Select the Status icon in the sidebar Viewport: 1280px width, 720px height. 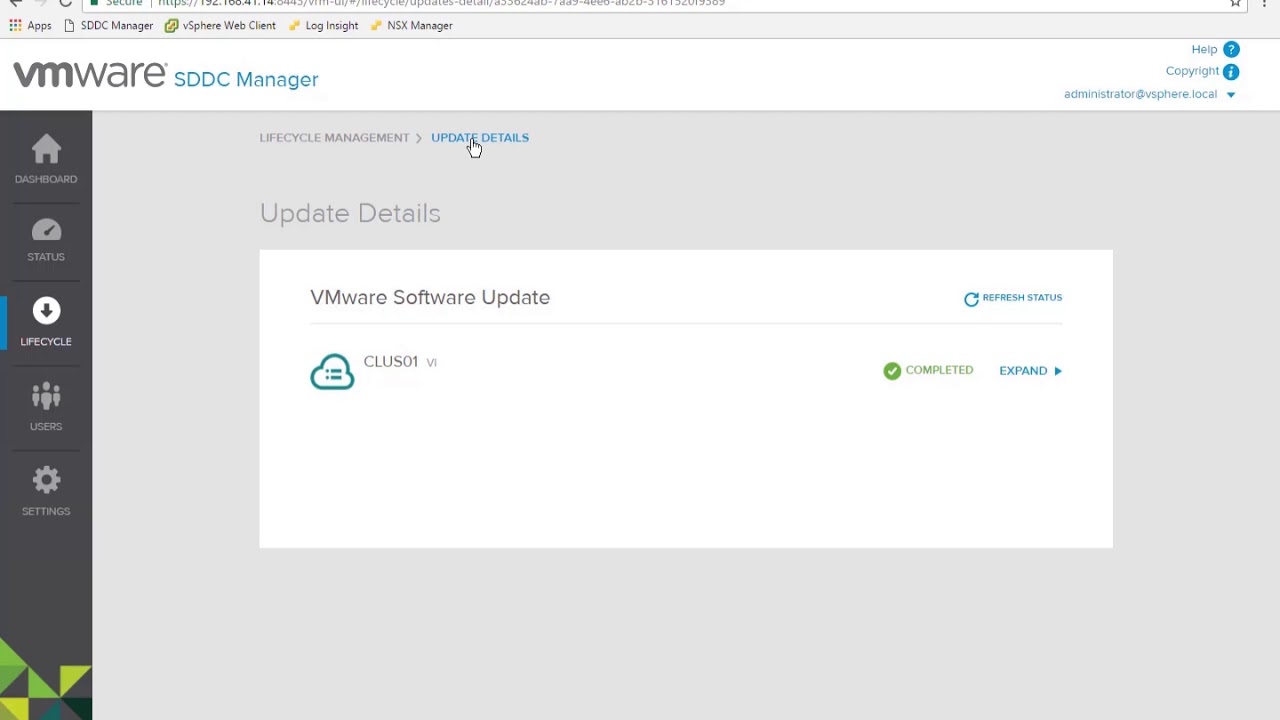46,232
